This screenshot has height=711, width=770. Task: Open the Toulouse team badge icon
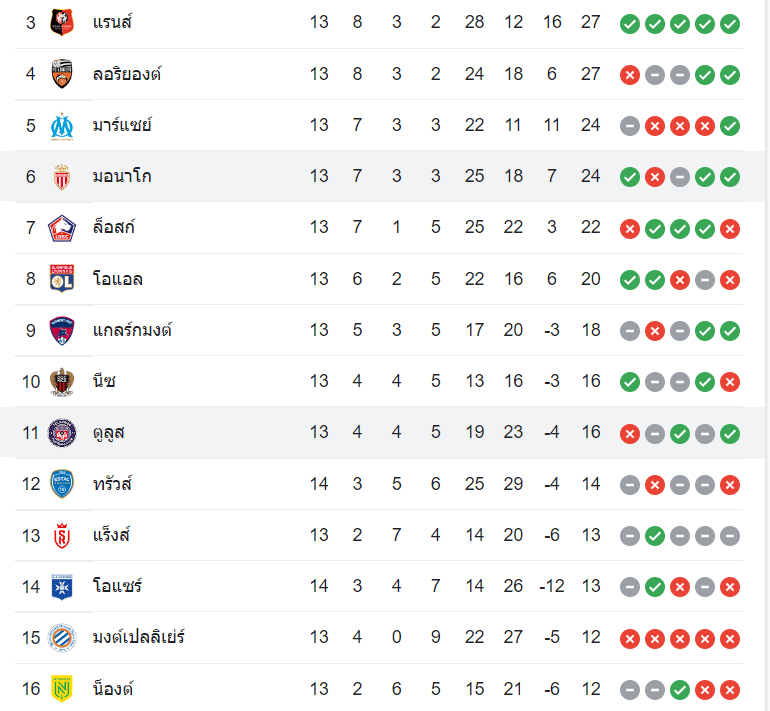63,432
